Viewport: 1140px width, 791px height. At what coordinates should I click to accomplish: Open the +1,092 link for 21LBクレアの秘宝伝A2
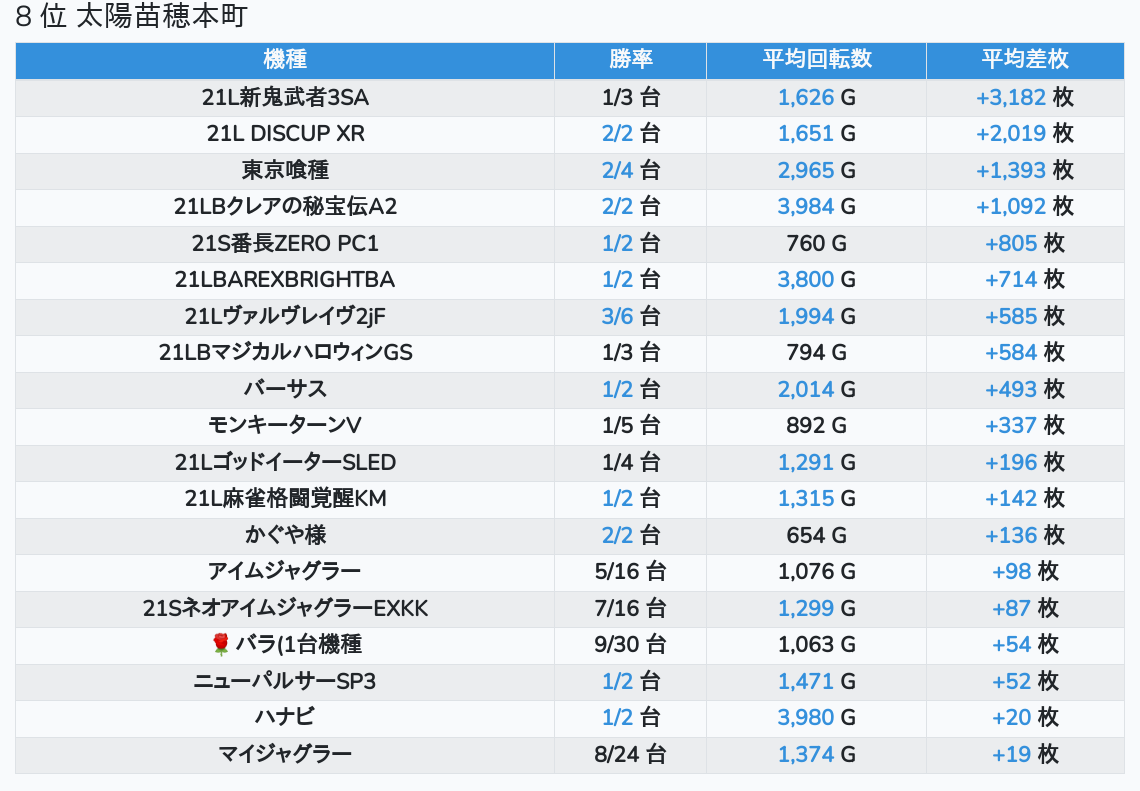click(1011, 206)
